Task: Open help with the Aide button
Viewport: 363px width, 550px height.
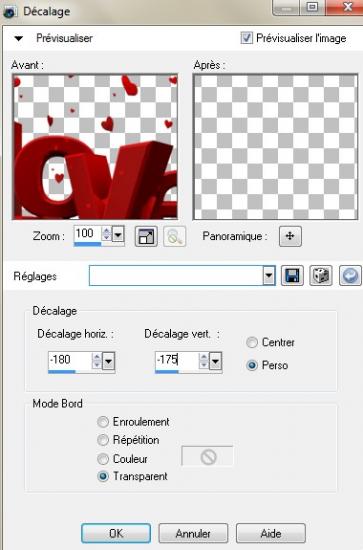Action: click(271, 534)
